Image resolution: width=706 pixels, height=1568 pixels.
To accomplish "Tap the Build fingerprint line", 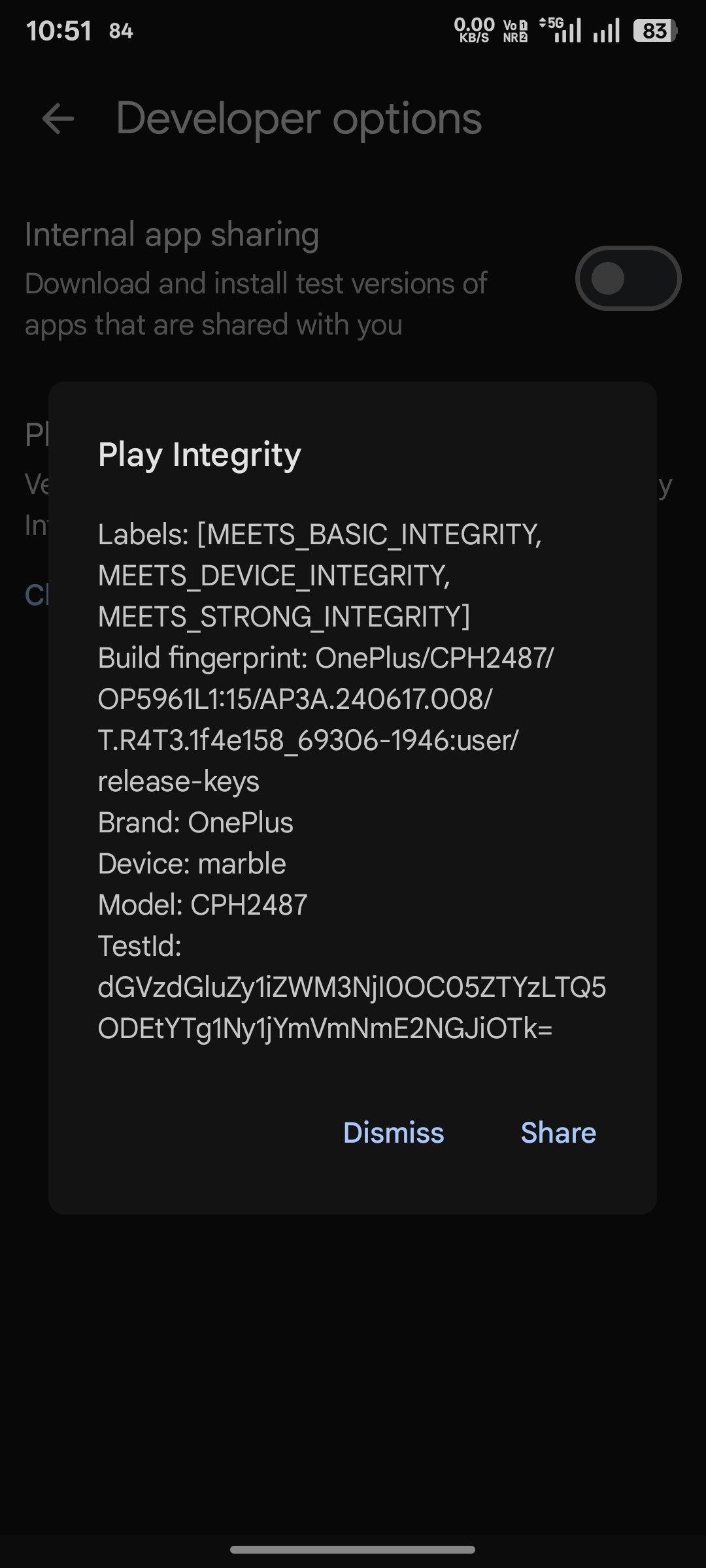I will [326, 658].
